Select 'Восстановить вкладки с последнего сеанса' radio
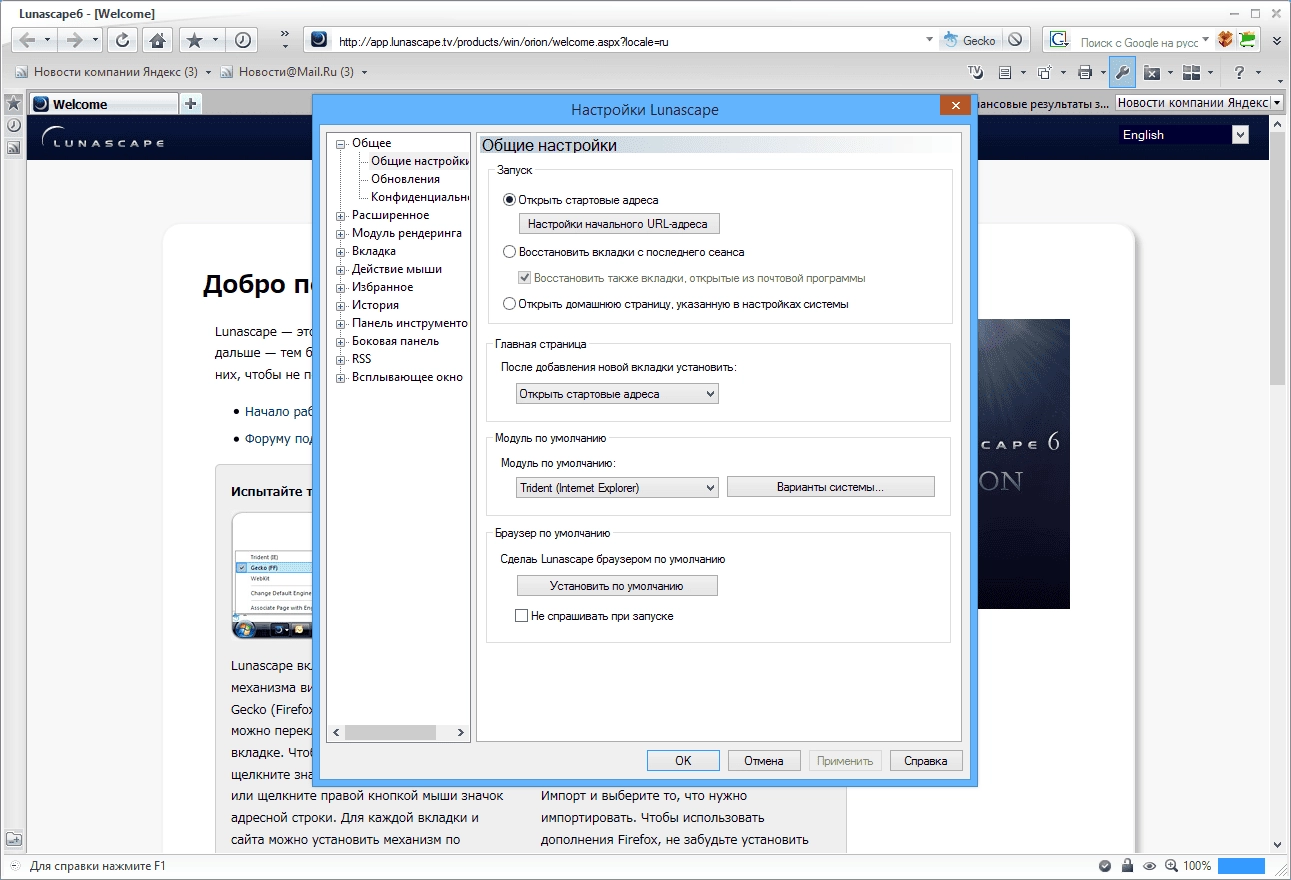This screenshot has width=1291, height=880. click(x=510, y=252)
